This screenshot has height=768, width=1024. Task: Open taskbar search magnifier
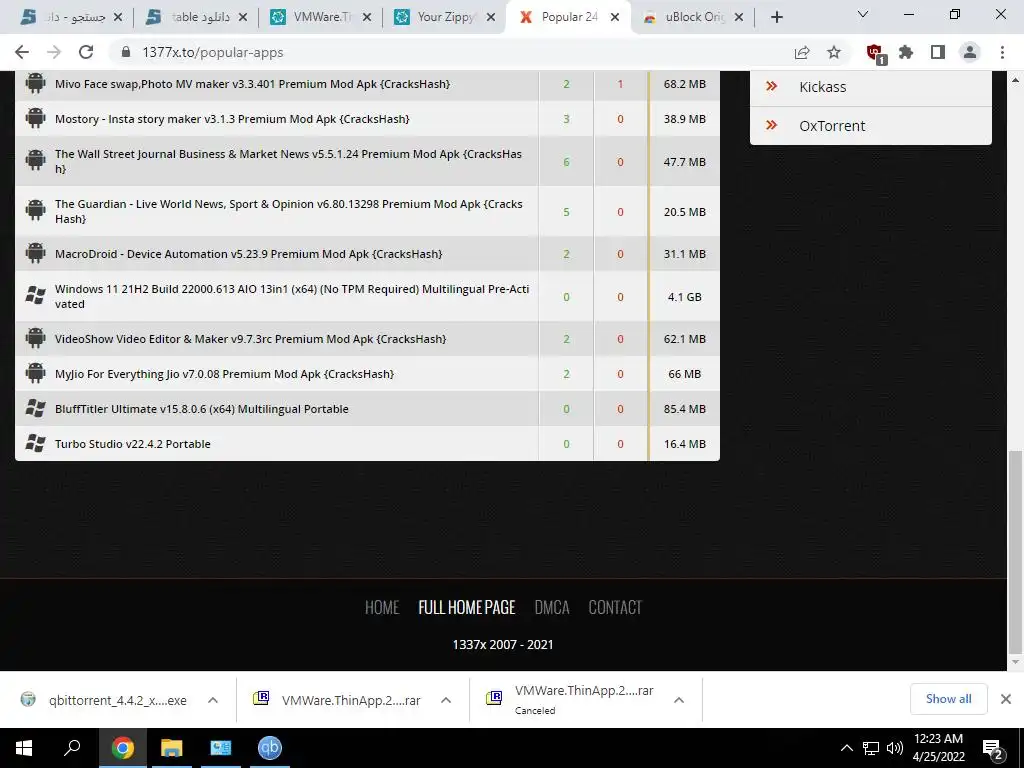[72, 748]
